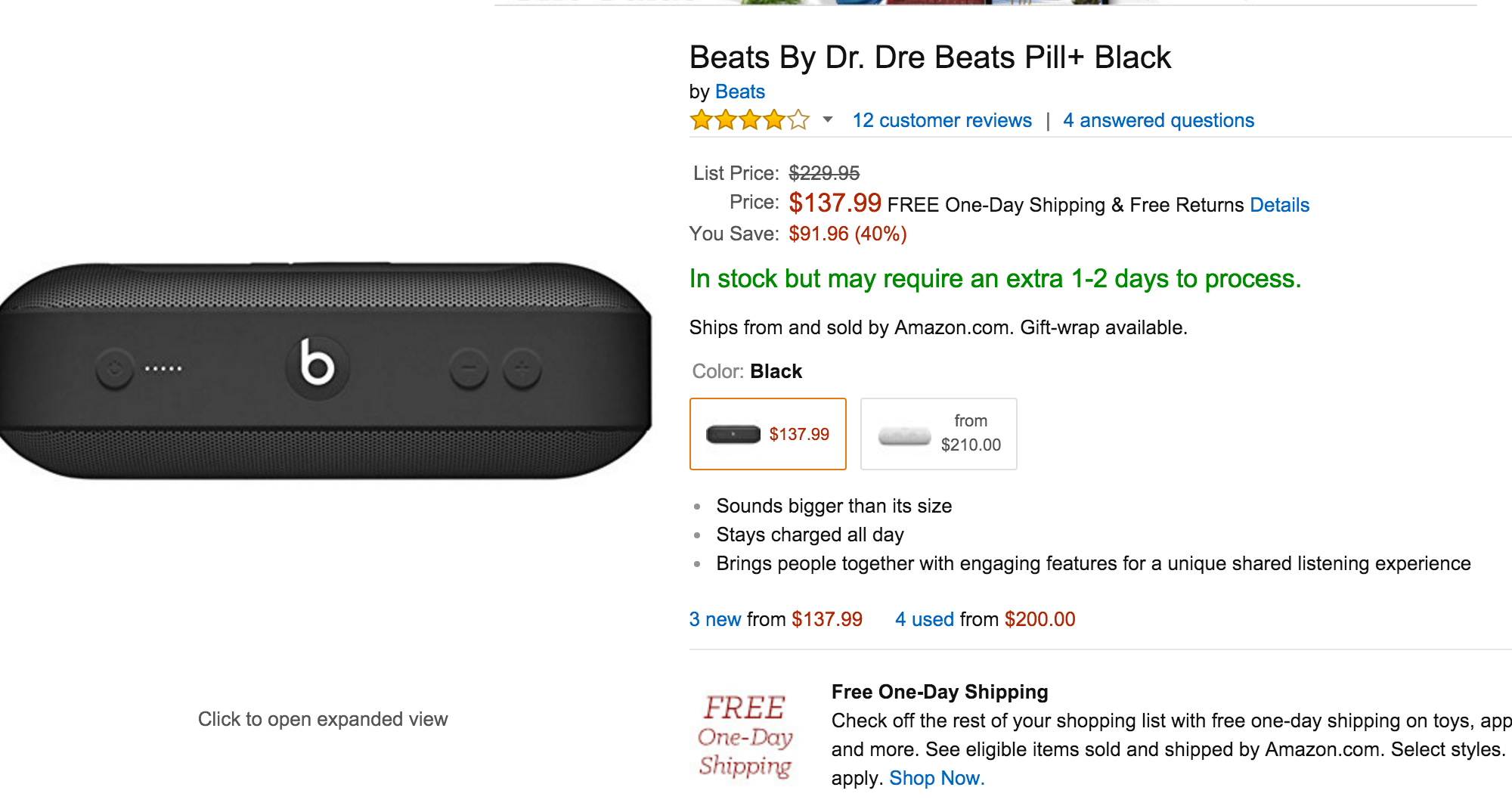This screenshot has width=1512, height=809.
Task: Click the minus volume button on speaker image
Action: [x=469, y=369]
